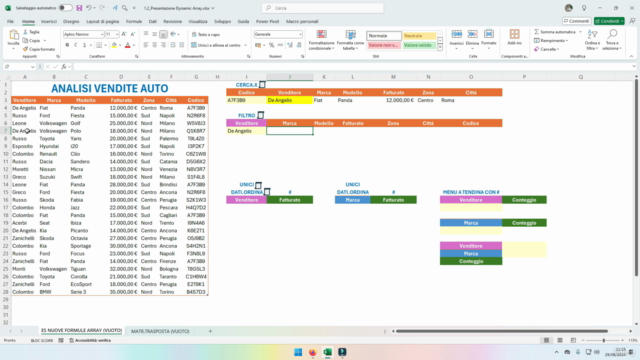Open the Generale number format dropdown

pyautogui.click(x=300, y=34)
